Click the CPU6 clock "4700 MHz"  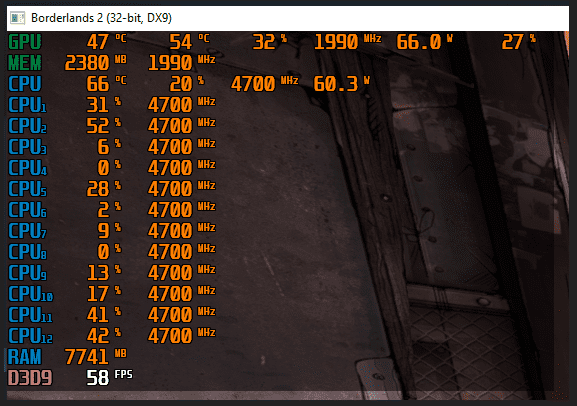tap(182, 209)
